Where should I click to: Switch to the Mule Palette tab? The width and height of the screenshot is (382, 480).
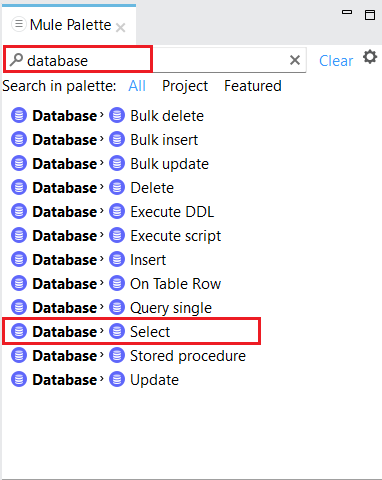click(x=70, y=25)
